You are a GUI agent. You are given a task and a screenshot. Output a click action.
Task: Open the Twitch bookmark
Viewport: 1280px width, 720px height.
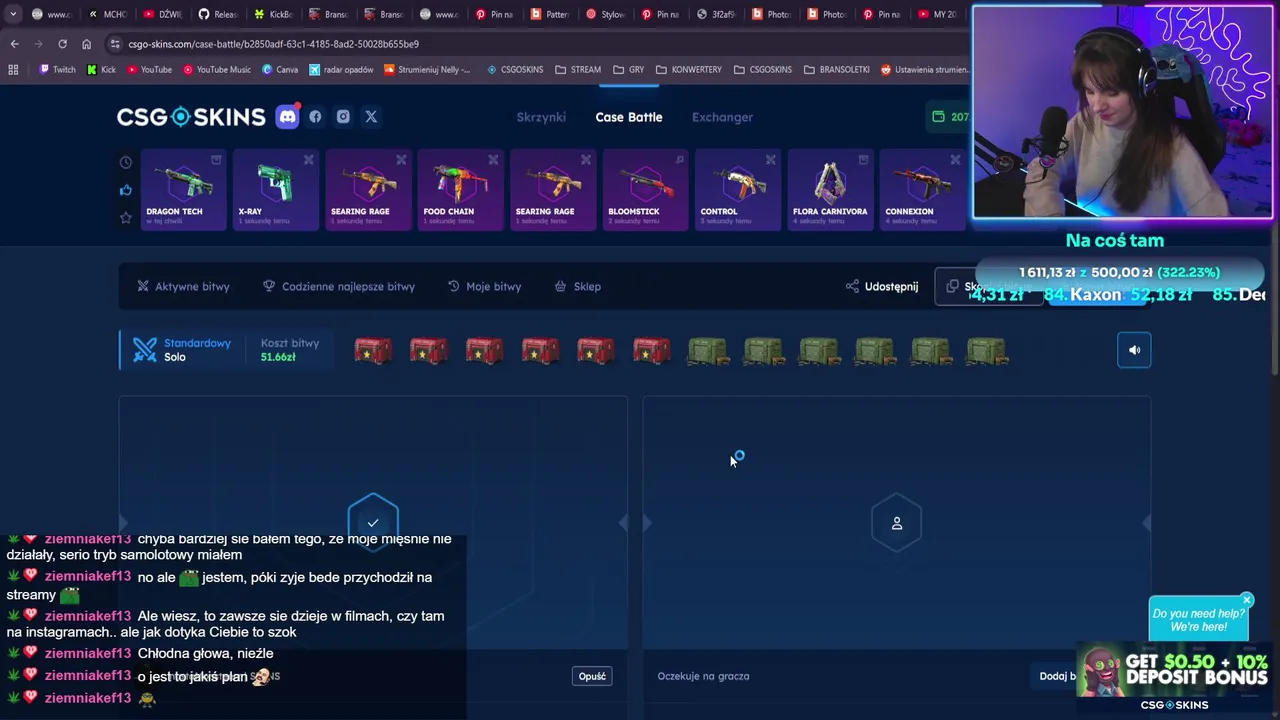[57, 70]
